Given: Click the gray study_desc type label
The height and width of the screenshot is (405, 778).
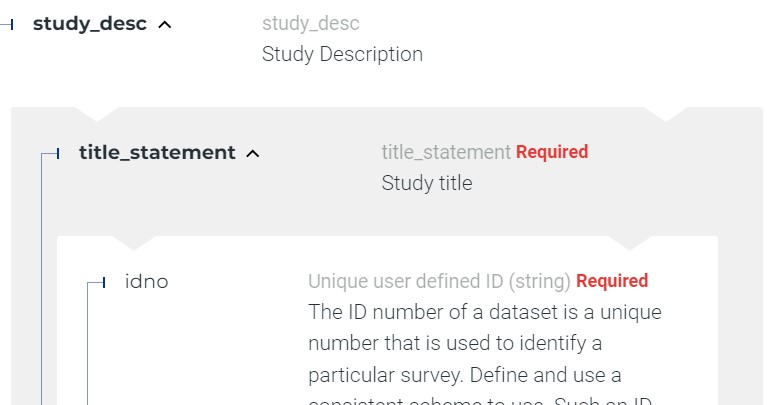Looking at the screenshot, I should [310, 23].
